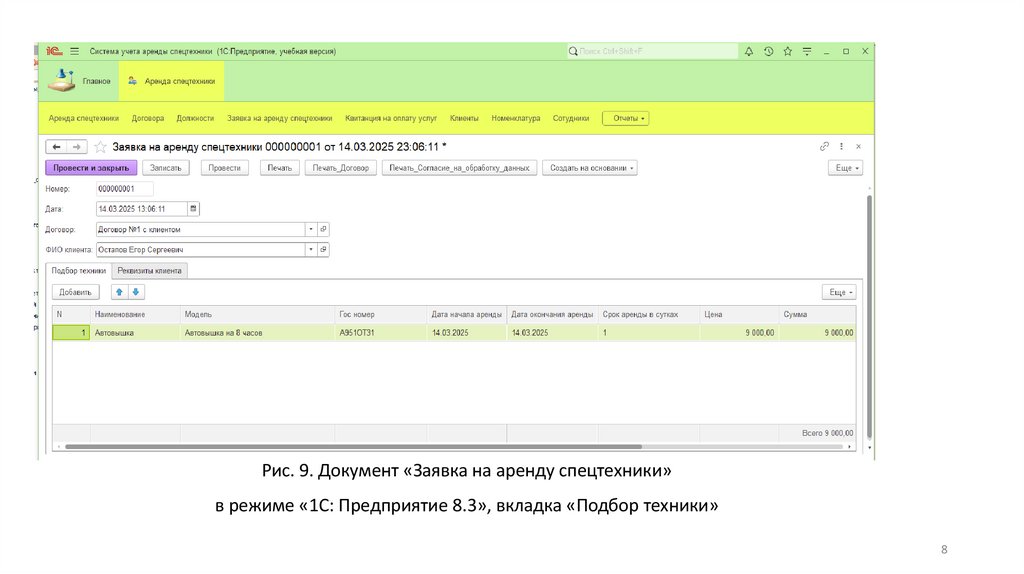This screenshot has width=1024, height=574.
Task: Open the Отчеты dropdown
Action: click(626, 118)
